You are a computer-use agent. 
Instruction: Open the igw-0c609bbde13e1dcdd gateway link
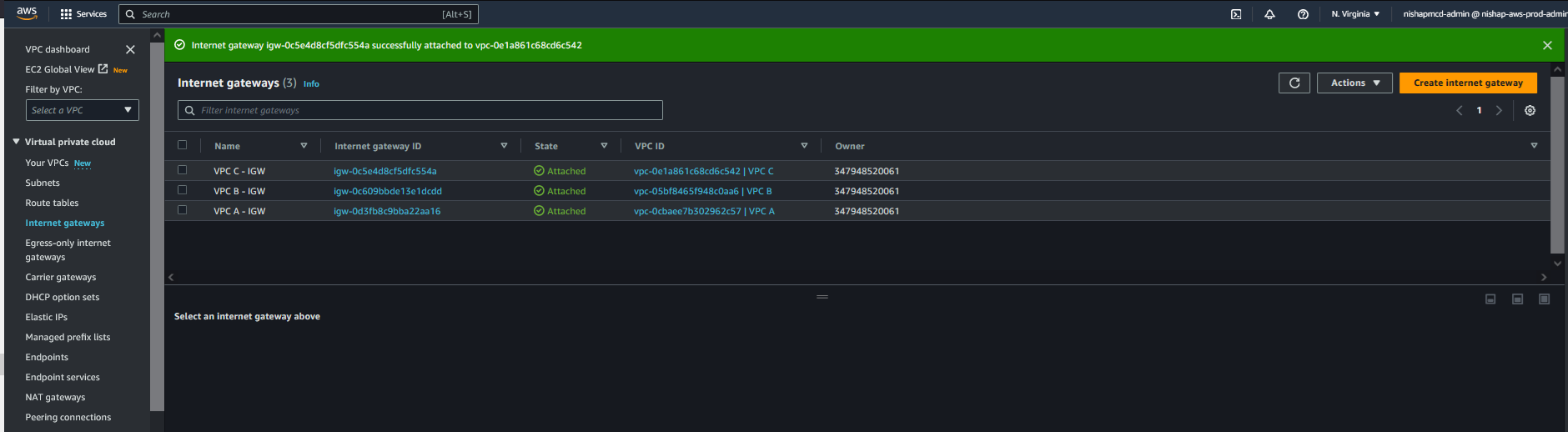(x=388, y=191)
